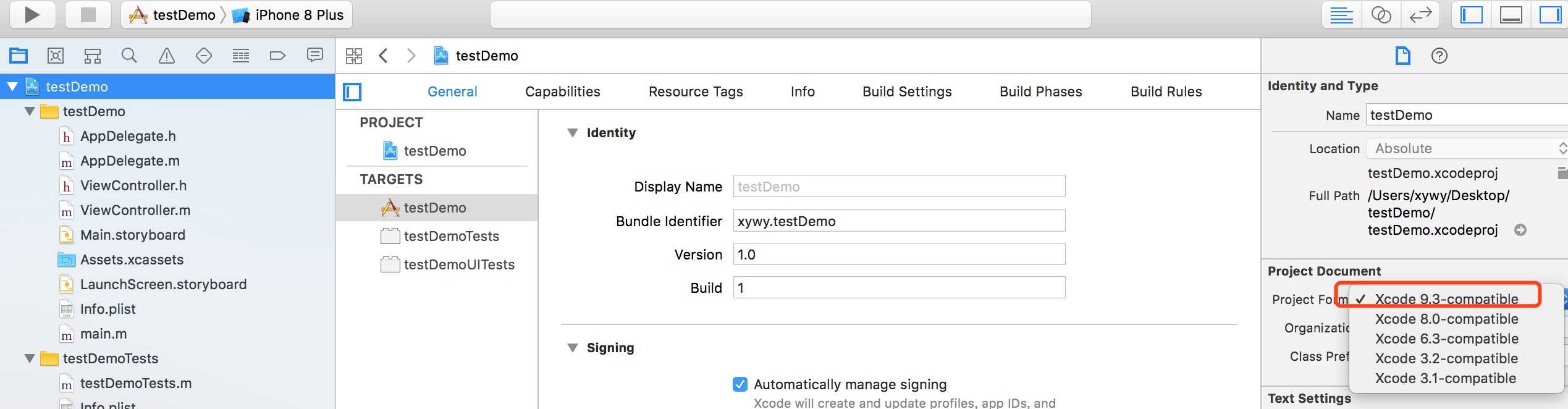The height and width of the screenshot is (409, 1568).
Task: Click the Build number field
Action: [x=899, y=287]
